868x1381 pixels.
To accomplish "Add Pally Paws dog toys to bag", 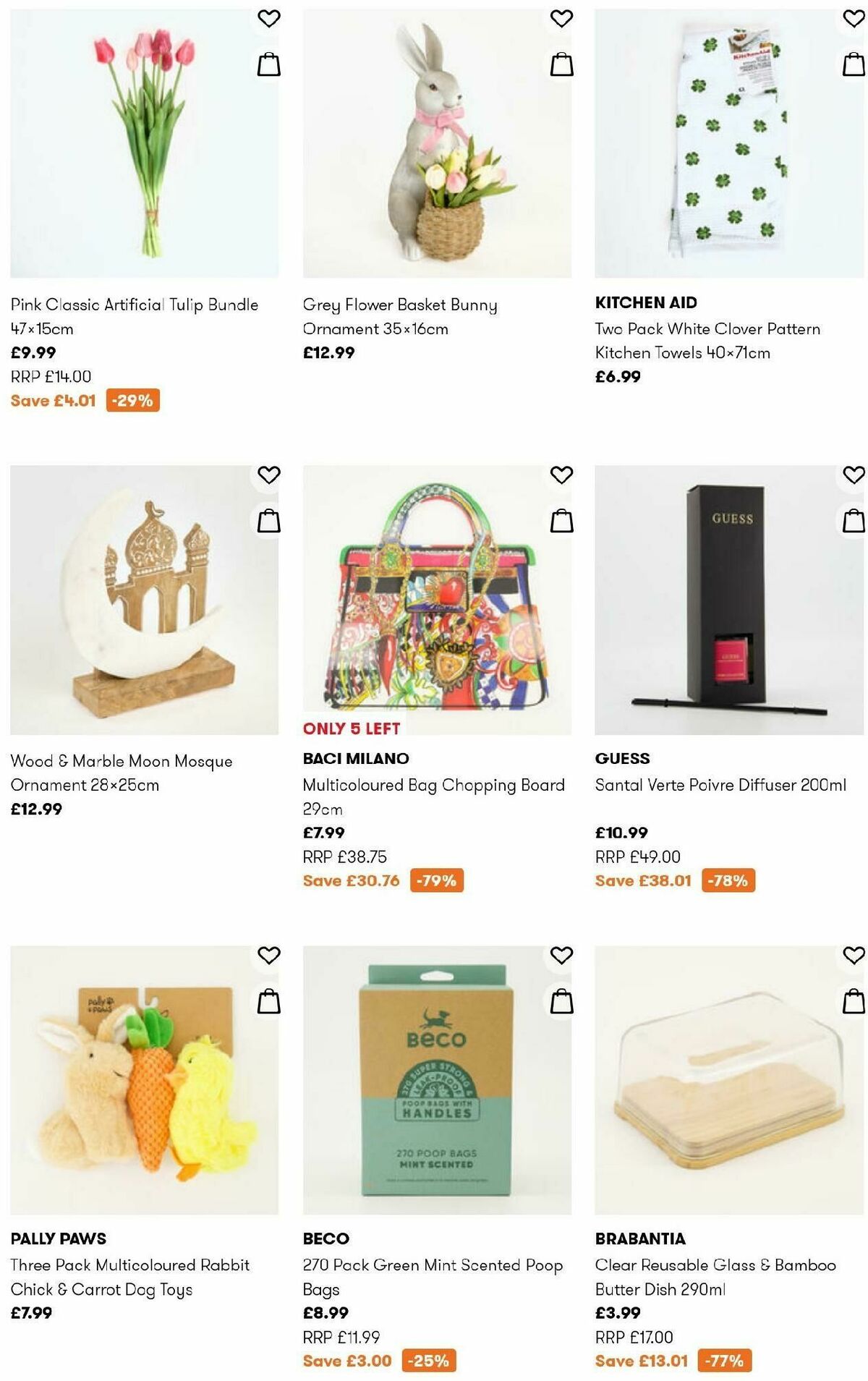I will tap(268, 1000).
